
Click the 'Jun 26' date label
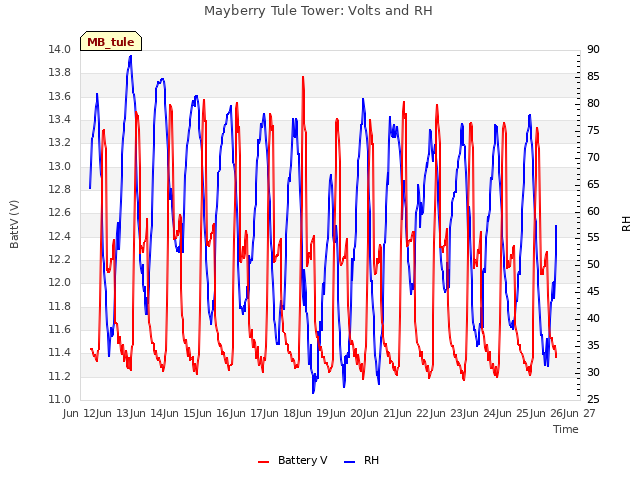tap(547, 413)
